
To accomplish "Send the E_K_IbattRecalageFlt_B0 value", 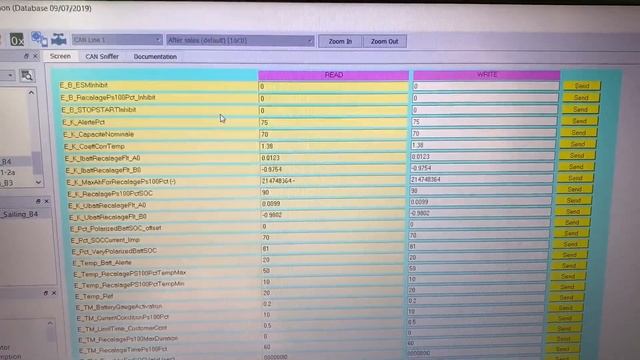I will point(576,167).
